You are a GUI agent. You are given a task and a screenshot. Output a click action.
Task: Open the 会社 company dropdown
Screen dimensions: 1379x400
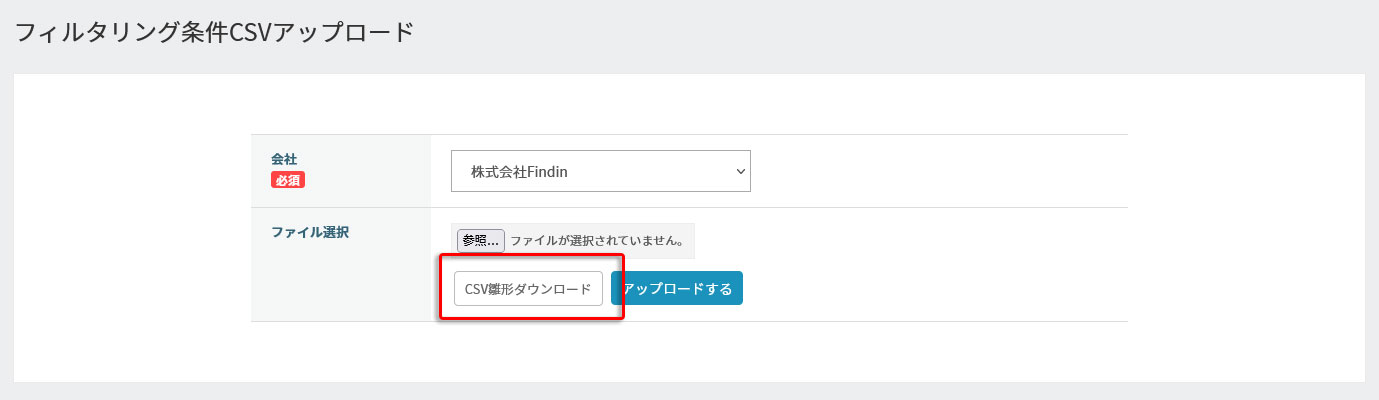(x=600, y=171)
